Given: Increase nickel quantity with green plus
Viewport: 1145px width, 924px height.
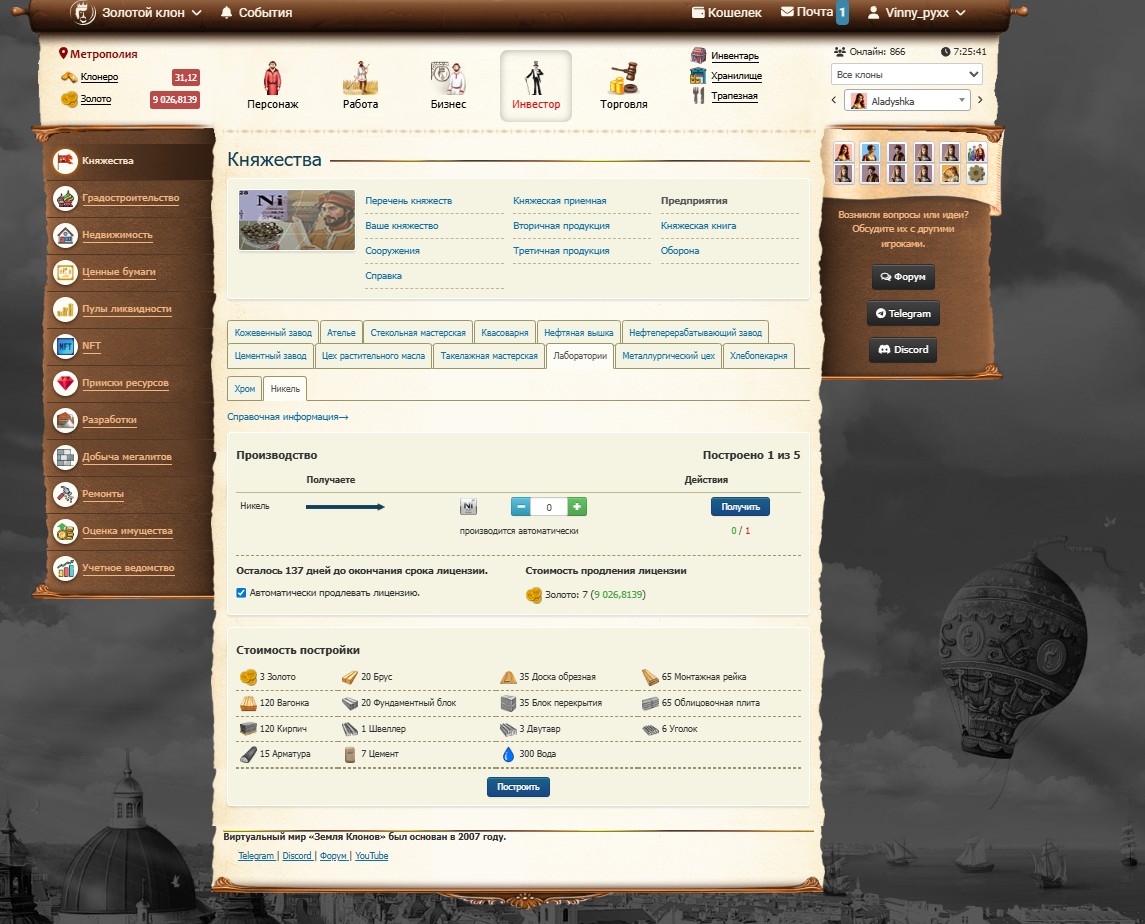Looking at the screenshot, I should pos(577,507).
